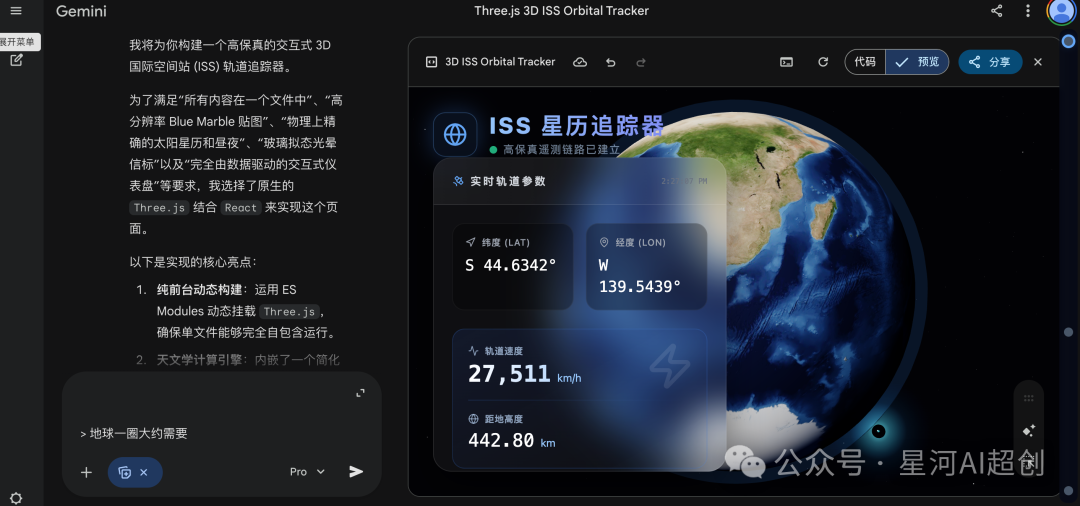This screenshot has width=1080, height=506.
Task: Open the three-dot more options menu
Action: click(x=1028, y=11)
